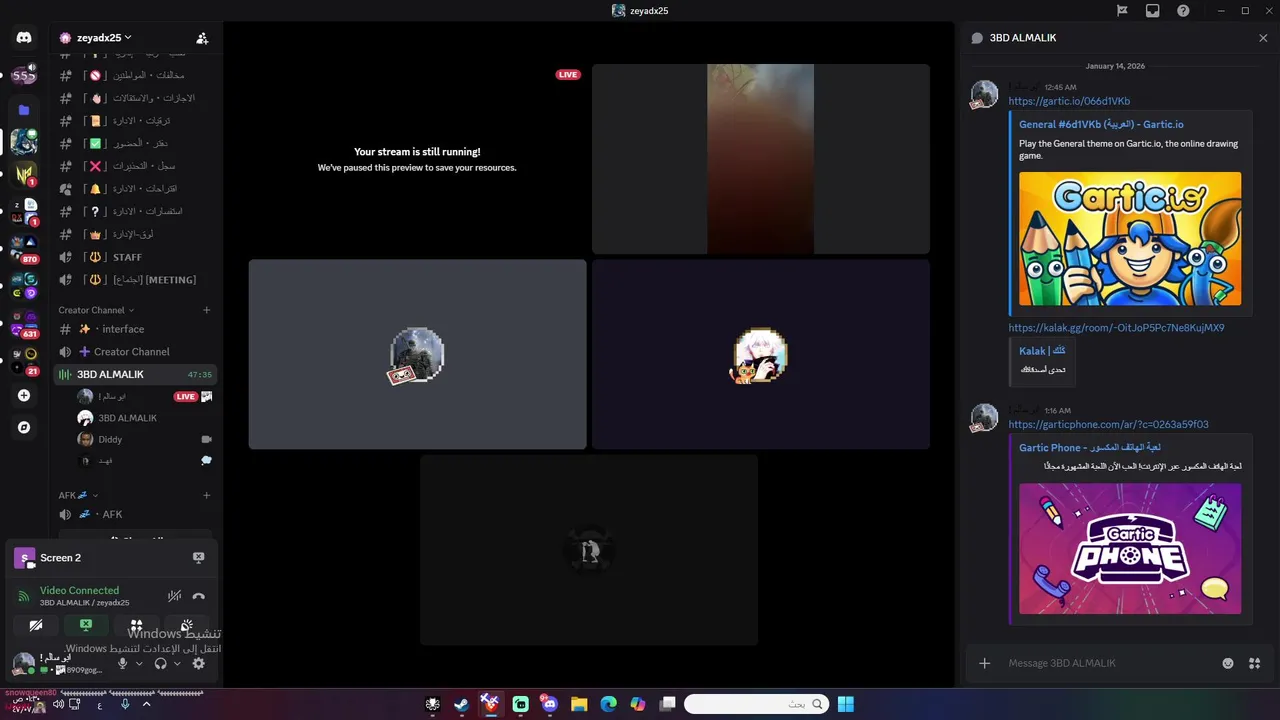Toggle camera in voice panel
This screenshot has height=720, width=1280.
(x=36, y=625)
